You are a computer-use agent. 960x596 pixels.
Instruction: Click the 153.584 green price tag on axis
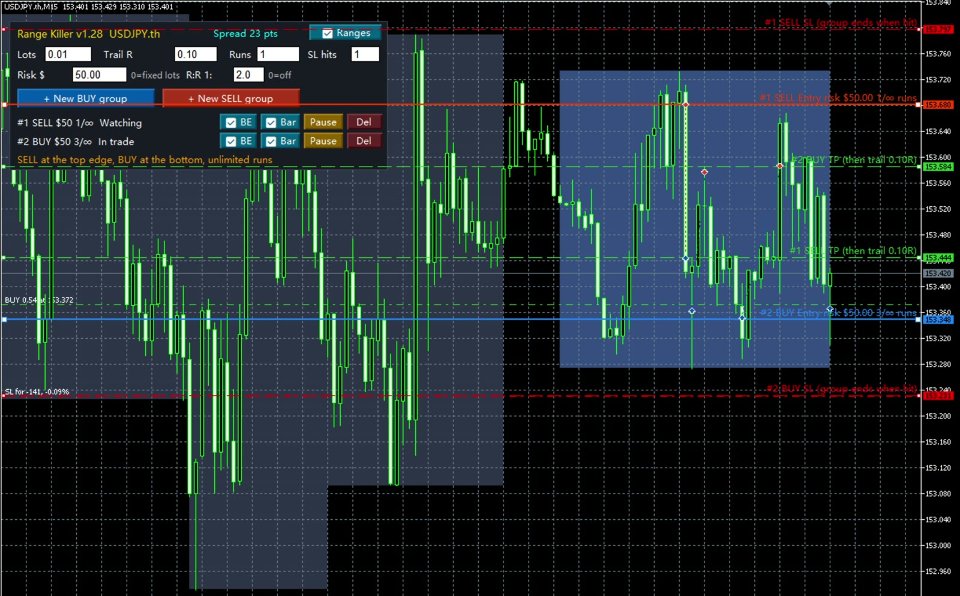[937, 167]
